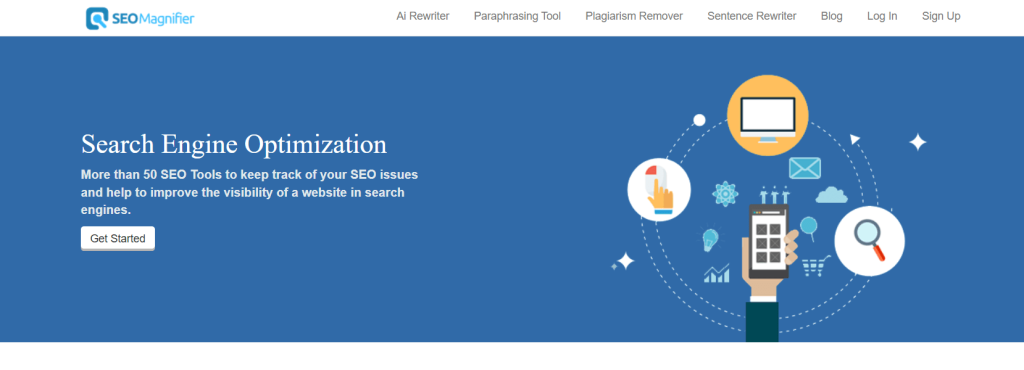Click the cloud icon in illustration
Image resolution: width=1024 pixels, height=370 pixels.
(831, 194)
